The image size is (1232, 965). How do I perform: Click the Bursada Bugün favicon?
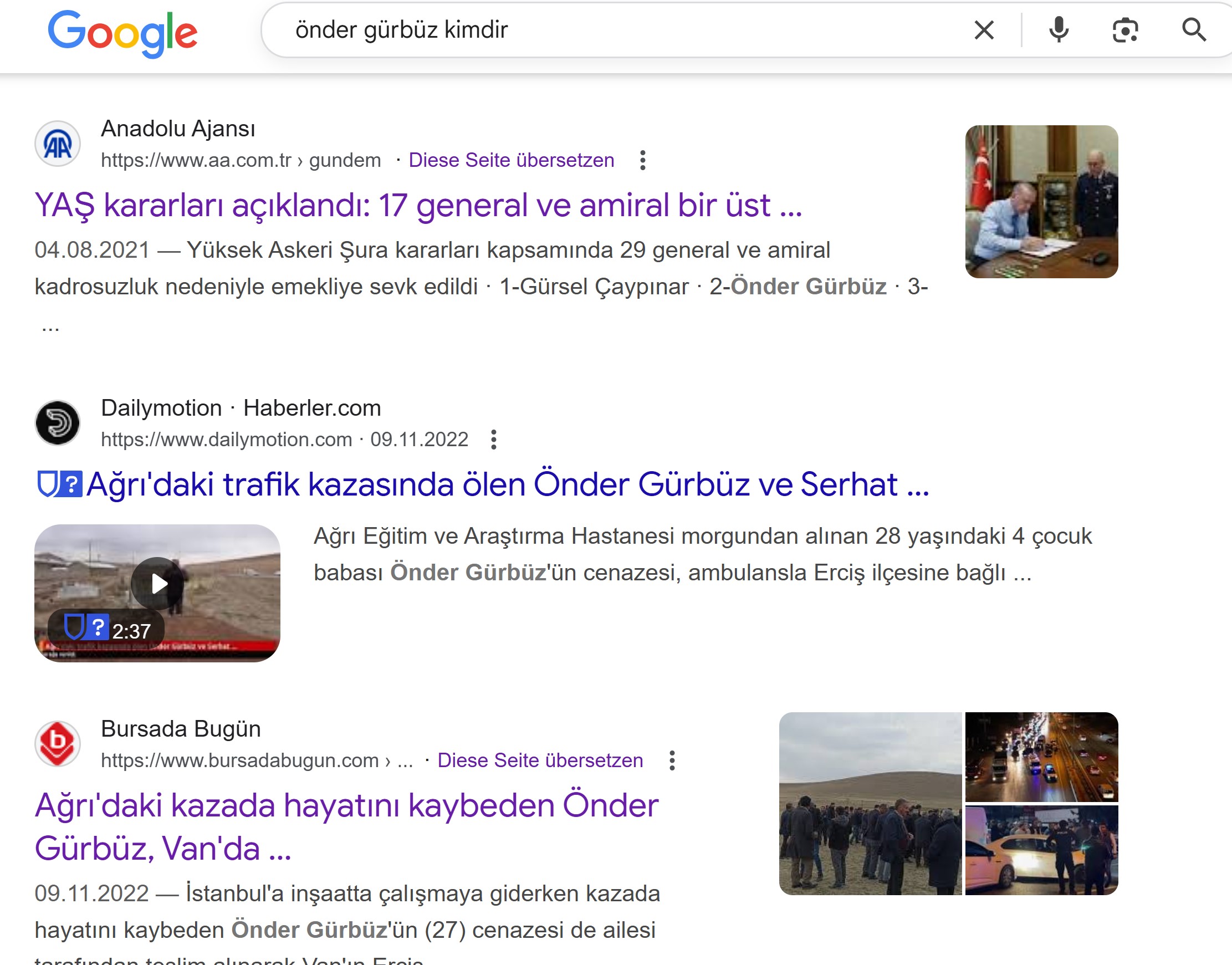[x=58, y=743]
